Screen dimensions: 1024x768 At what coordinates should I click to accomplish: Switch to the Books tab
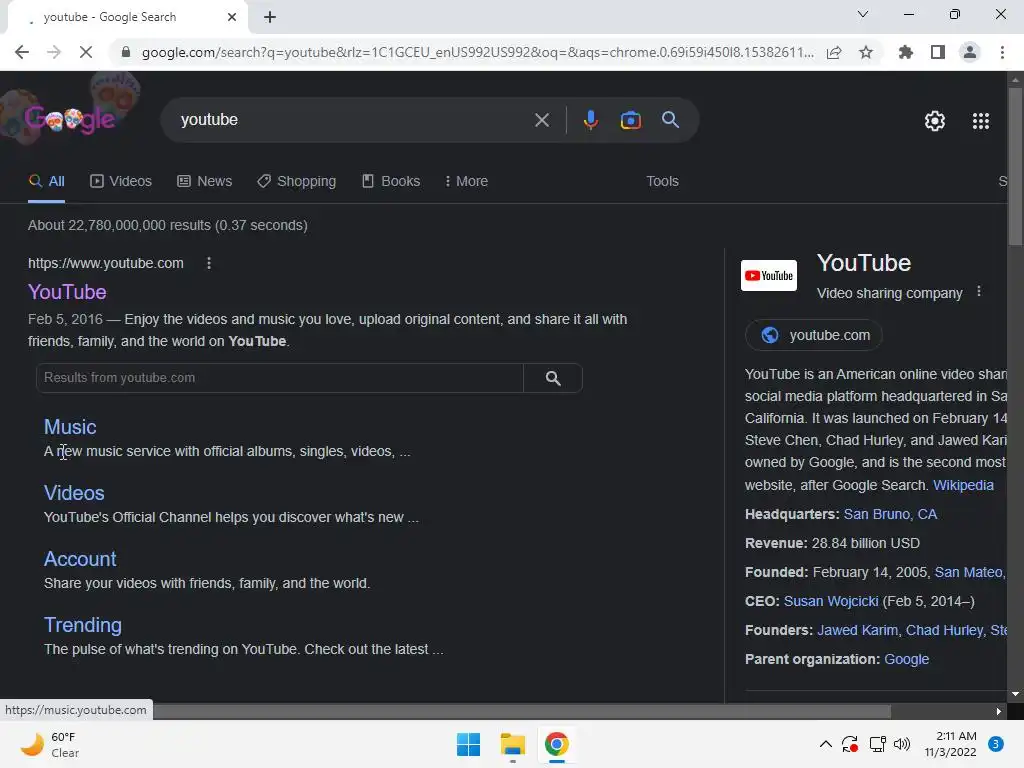[391, 181]
